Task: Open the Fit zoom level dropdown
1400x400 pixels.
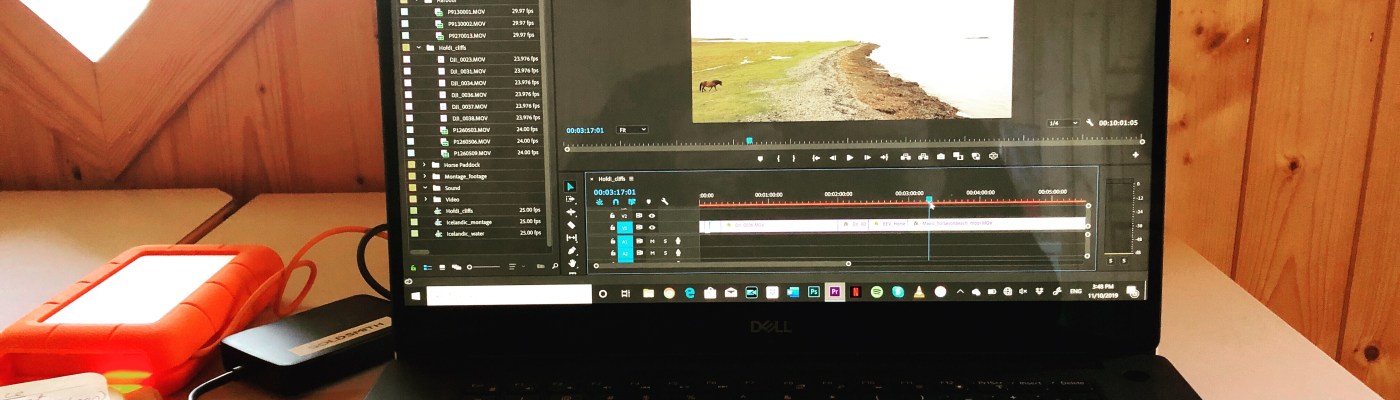Action: click(632, 130)
